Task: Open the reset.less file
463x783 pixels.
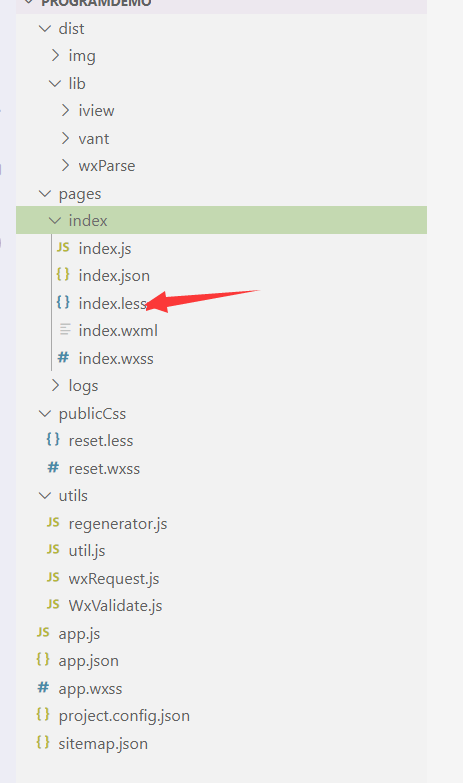Action: 101,440
